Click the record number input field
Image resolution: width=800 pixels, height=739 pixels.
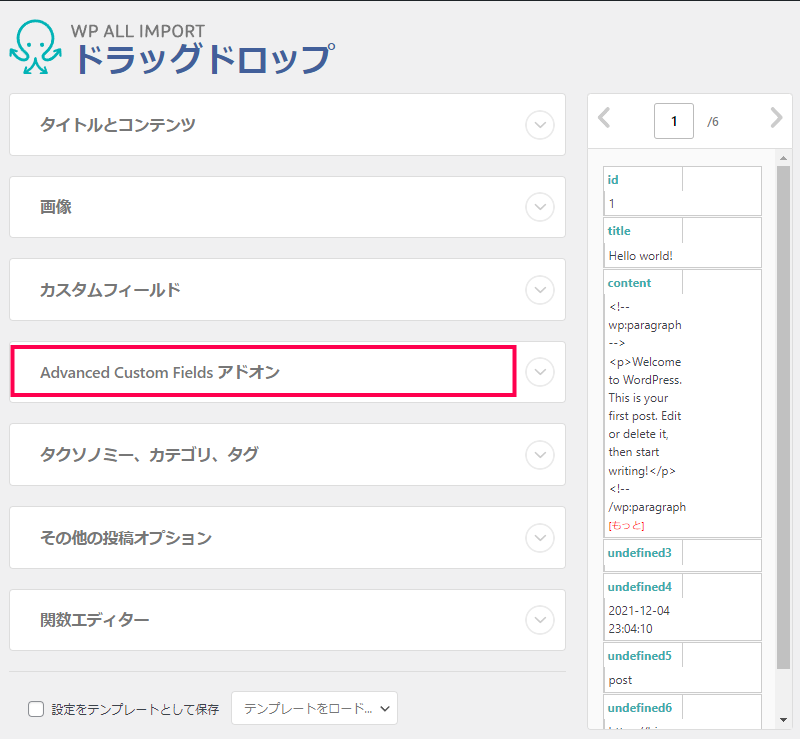pyautogui.click(x=673, y=121)
